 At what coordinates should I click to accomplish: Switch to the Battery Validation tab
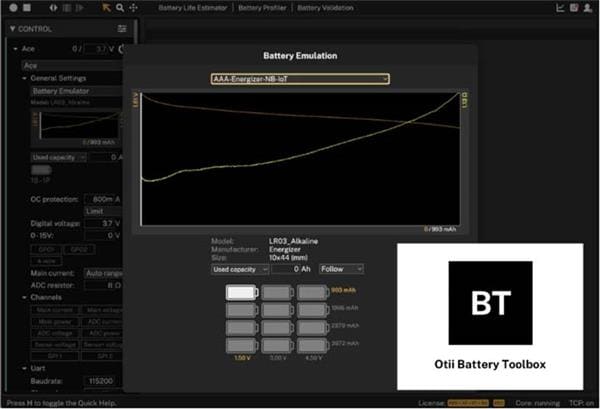tap(327, 7)
